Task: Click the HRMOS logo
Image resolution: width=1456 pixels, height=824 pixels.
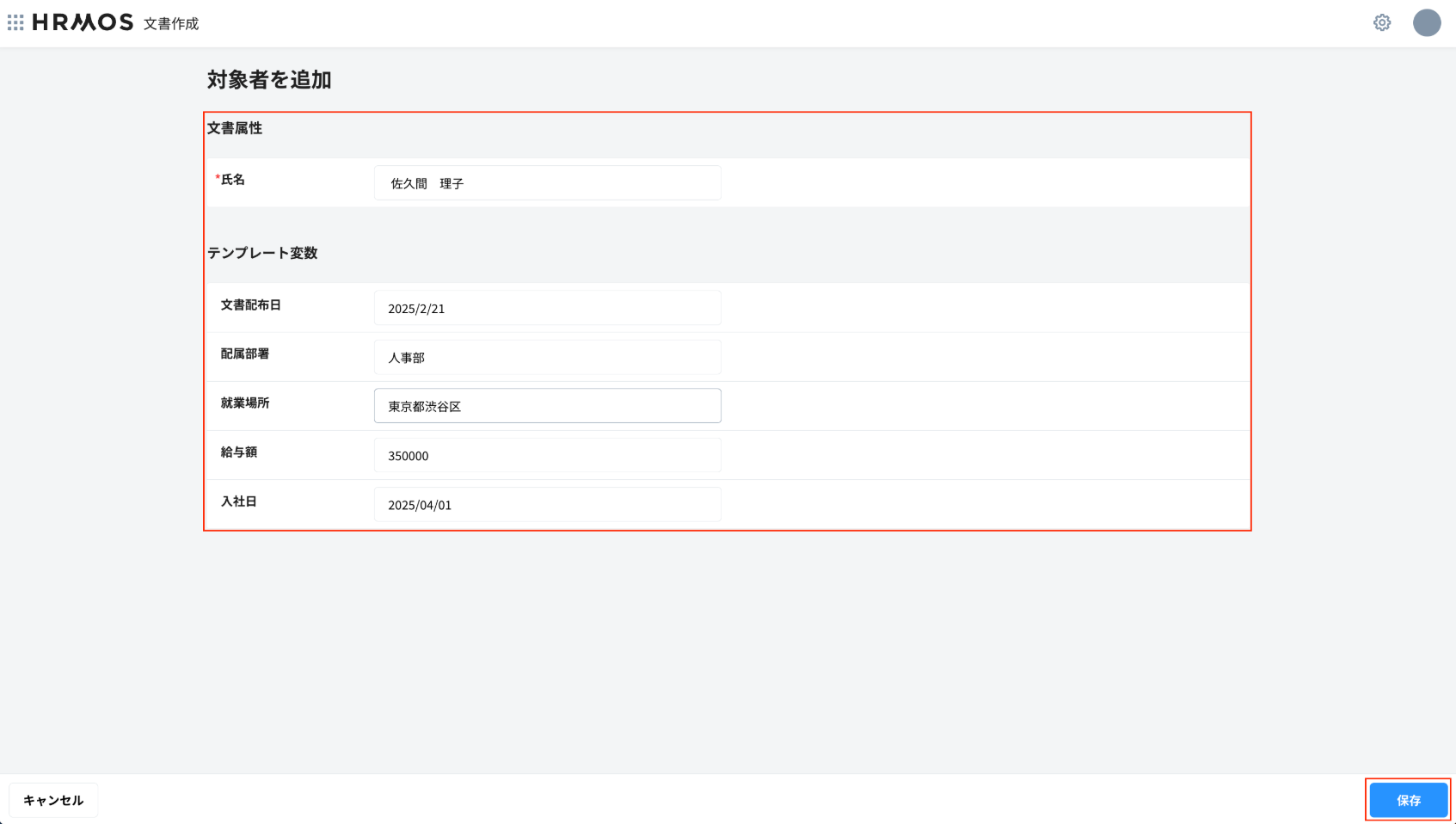Action: coord(83,22)
